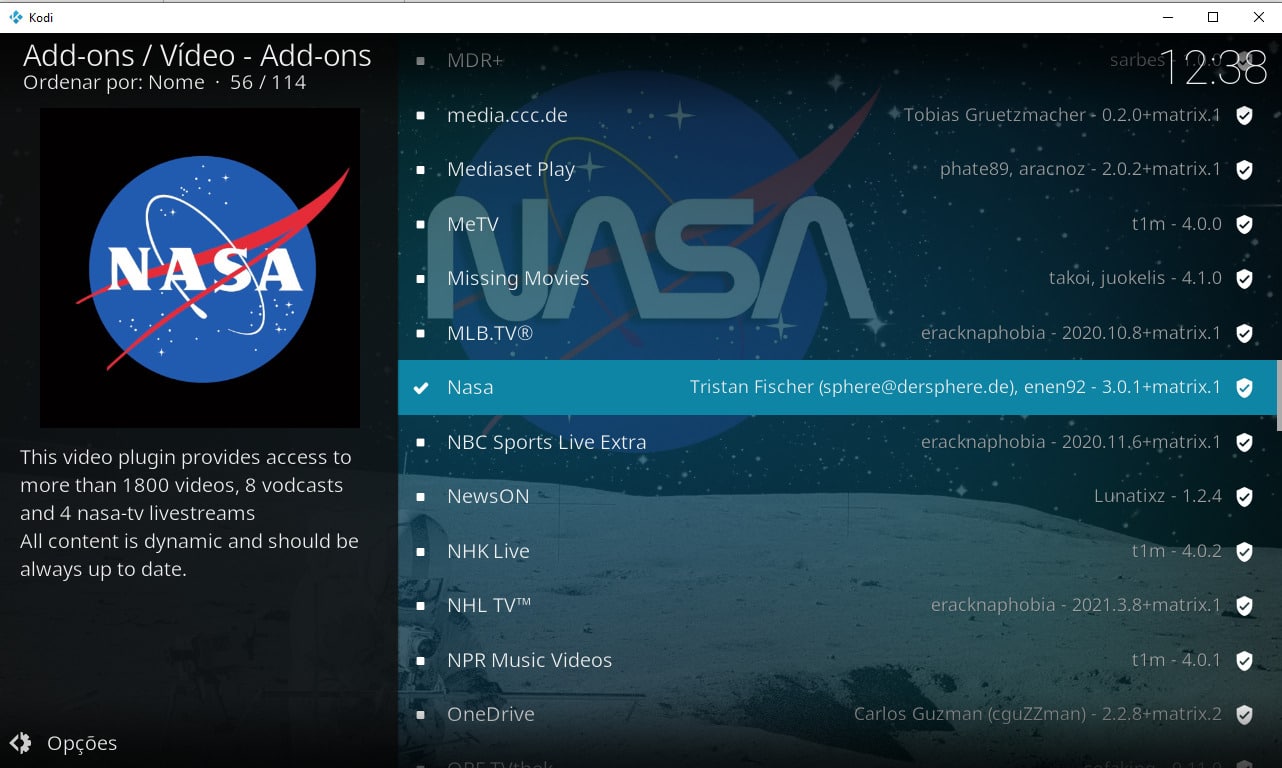Image resolution: width=1282 pixels, height=768 pixels.
Task: Click the NASA add-on logo thumbnail
Action: click(x=200, y=268)
